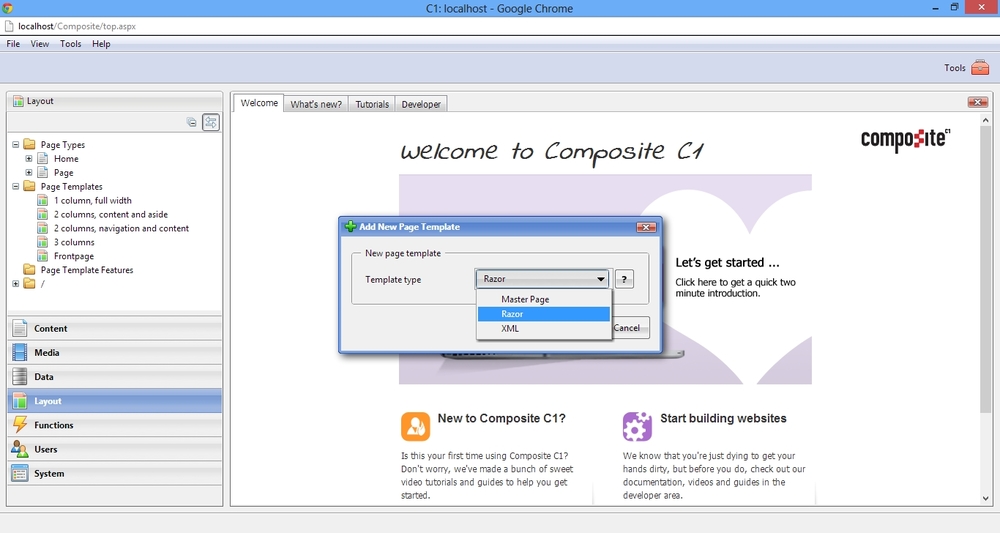Click the help question mark button
Viewport: 1000px width, 533px height.
click(x=623, y=280)
